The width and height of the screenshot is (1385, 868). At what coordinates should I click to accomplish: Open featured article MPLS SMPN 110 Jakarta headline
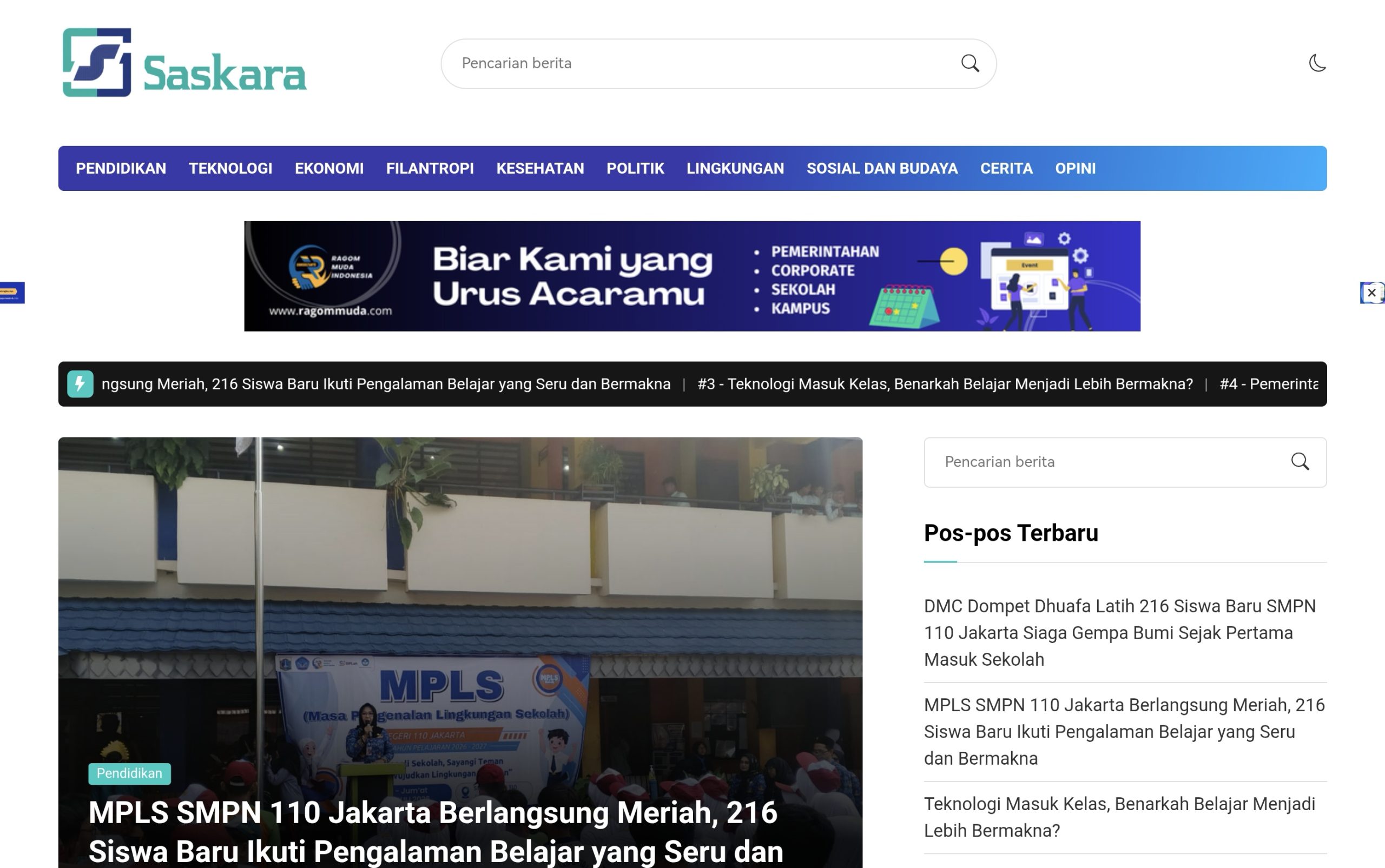[x=436, y=832]
